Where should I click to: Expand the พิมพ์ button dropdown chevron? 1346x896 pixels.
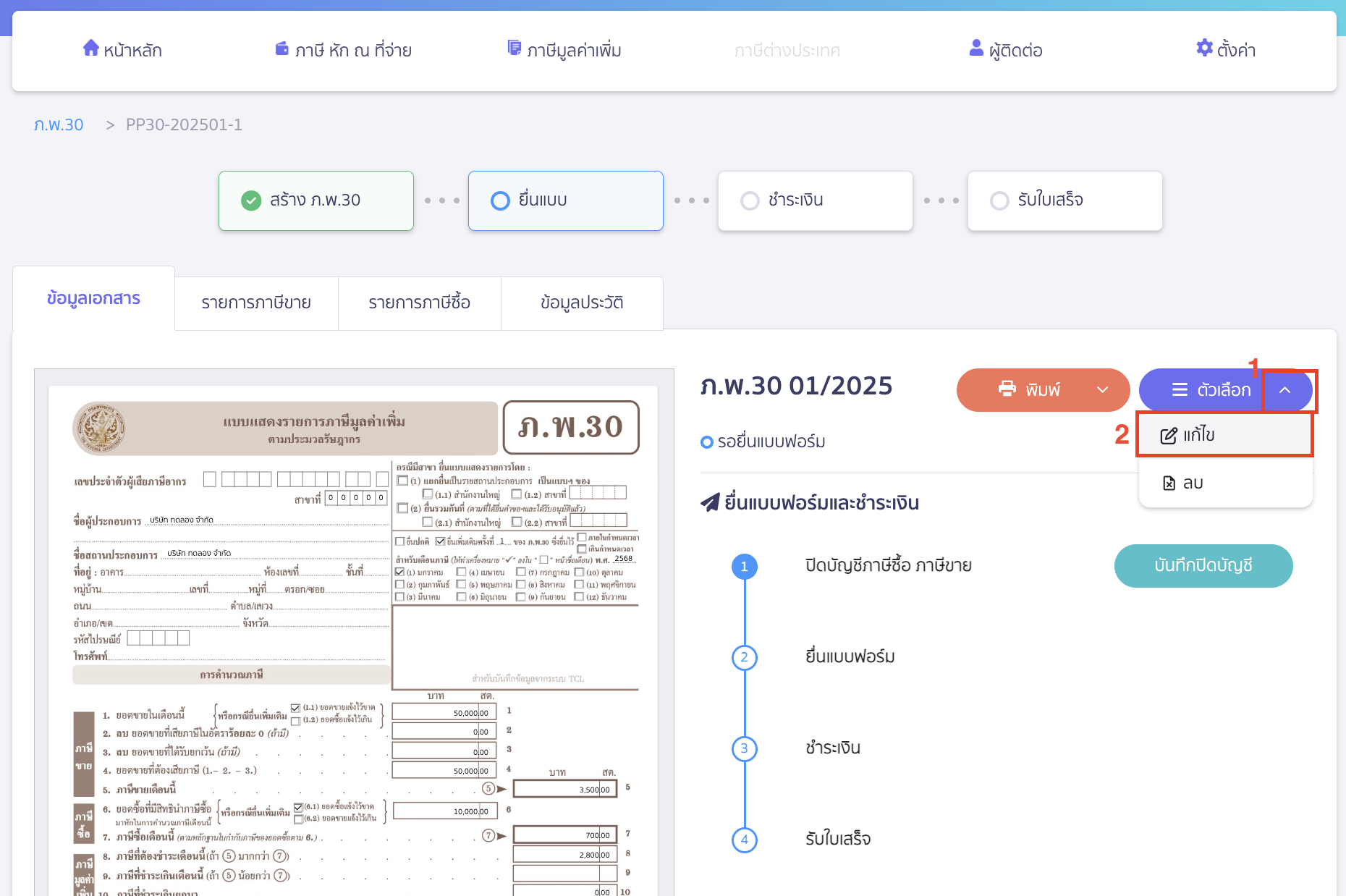coord(1103,389)
